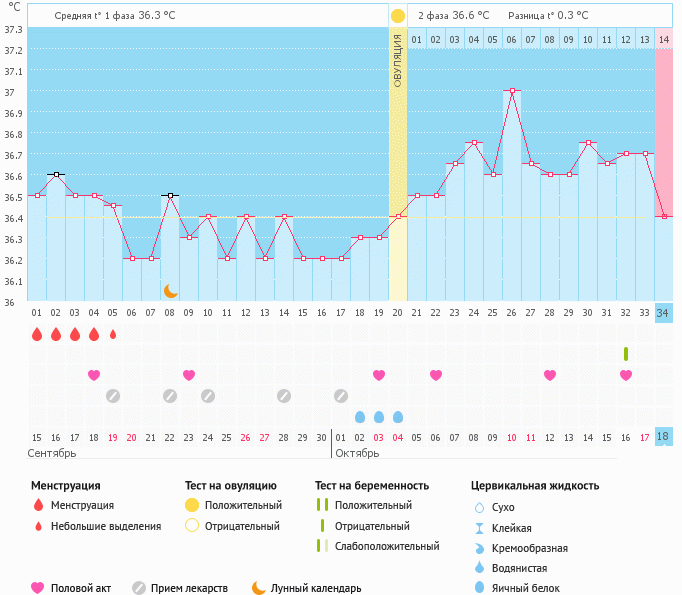Select the highlighted cycle day 34 cell
The height and width of the screenshot is (595, 682).
point(664,313)
